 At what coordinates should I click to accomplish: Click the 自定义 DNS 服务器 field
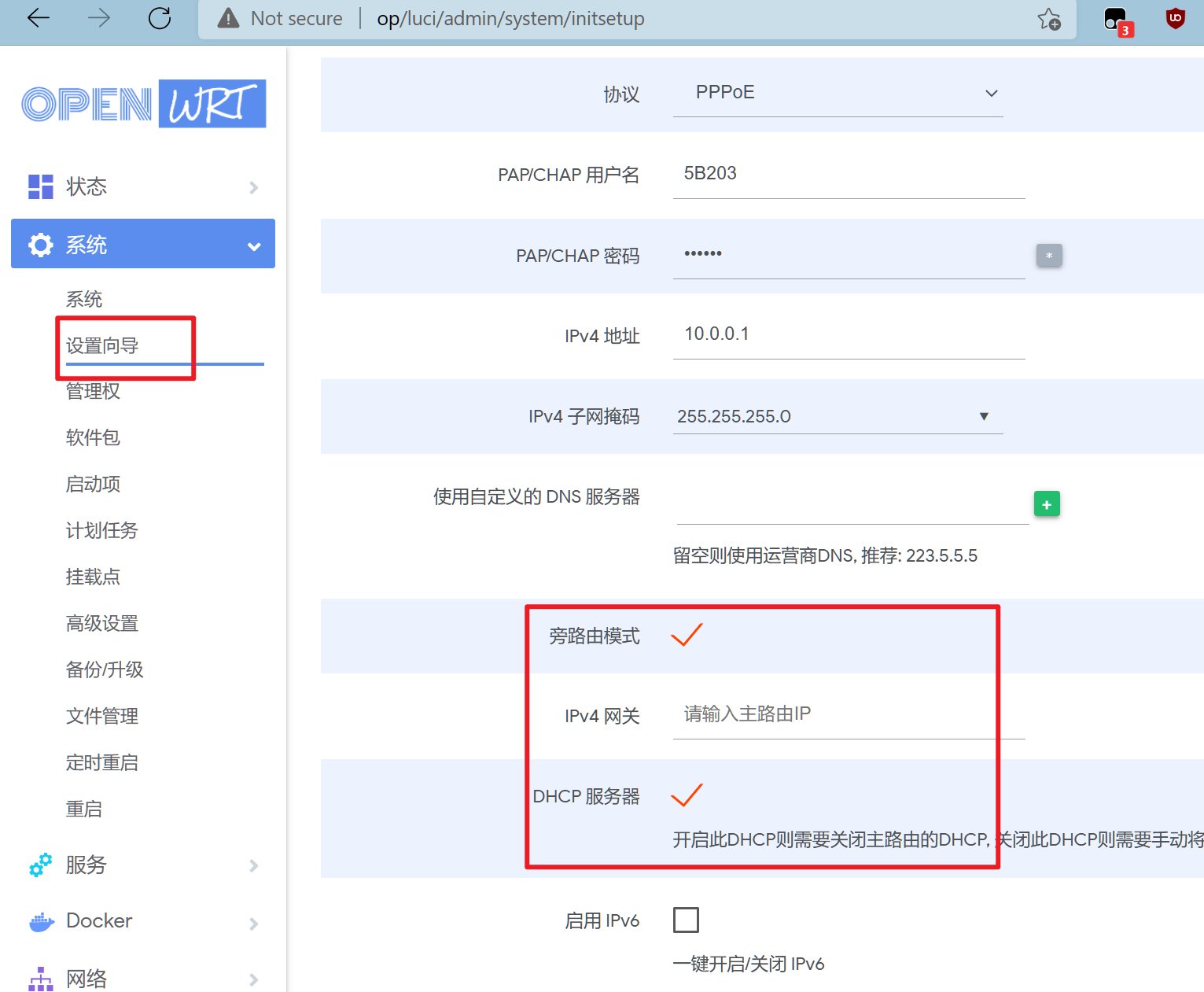852,500
